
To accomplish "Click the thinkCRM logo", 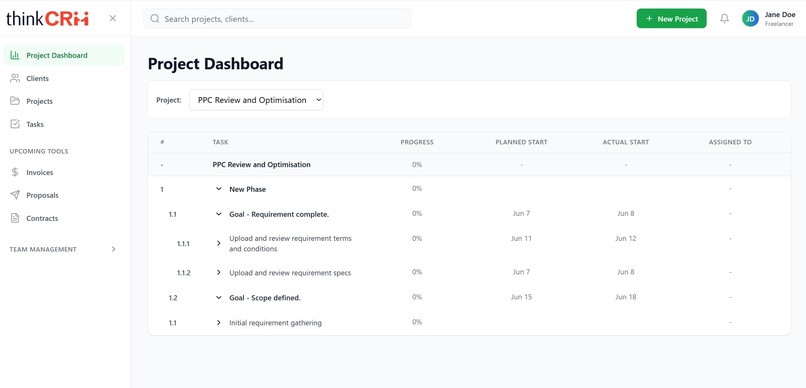I will point(47,19).
